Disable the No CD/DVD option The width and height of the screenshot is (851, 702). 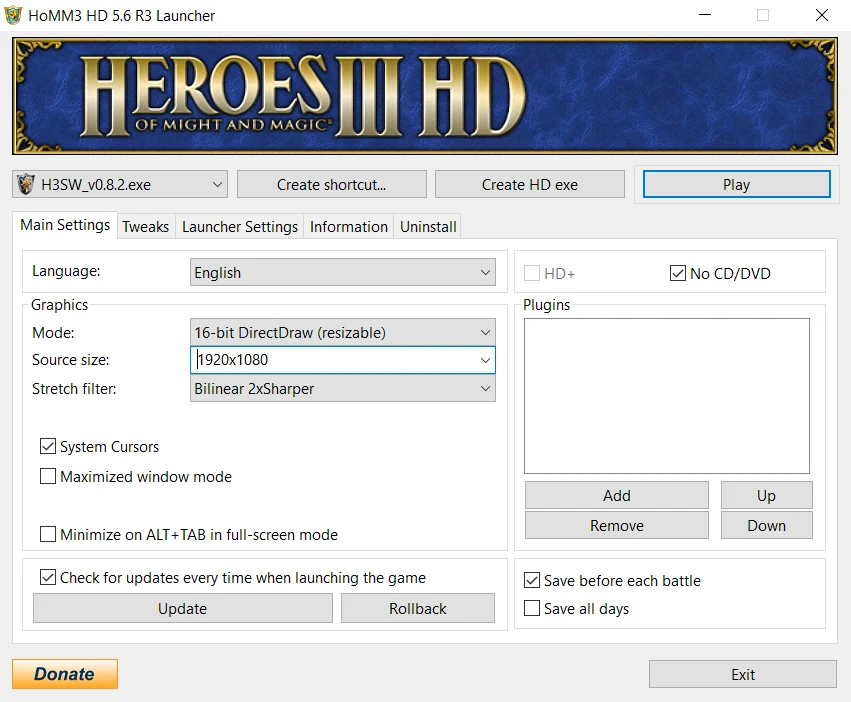677,272
